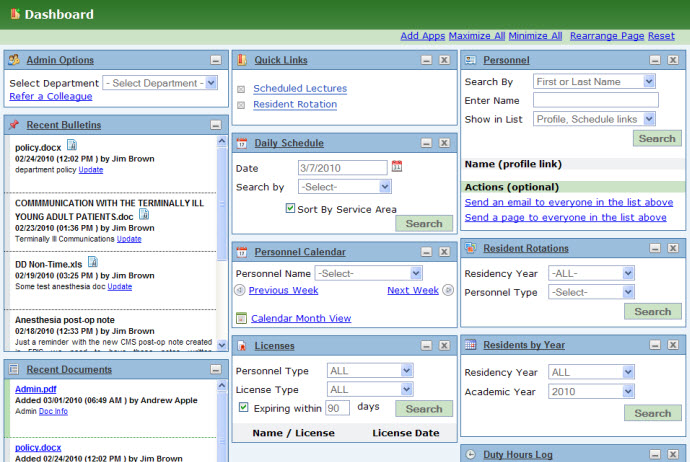Click Reset in top menu
690x462 pixels.
coord(661,36)
